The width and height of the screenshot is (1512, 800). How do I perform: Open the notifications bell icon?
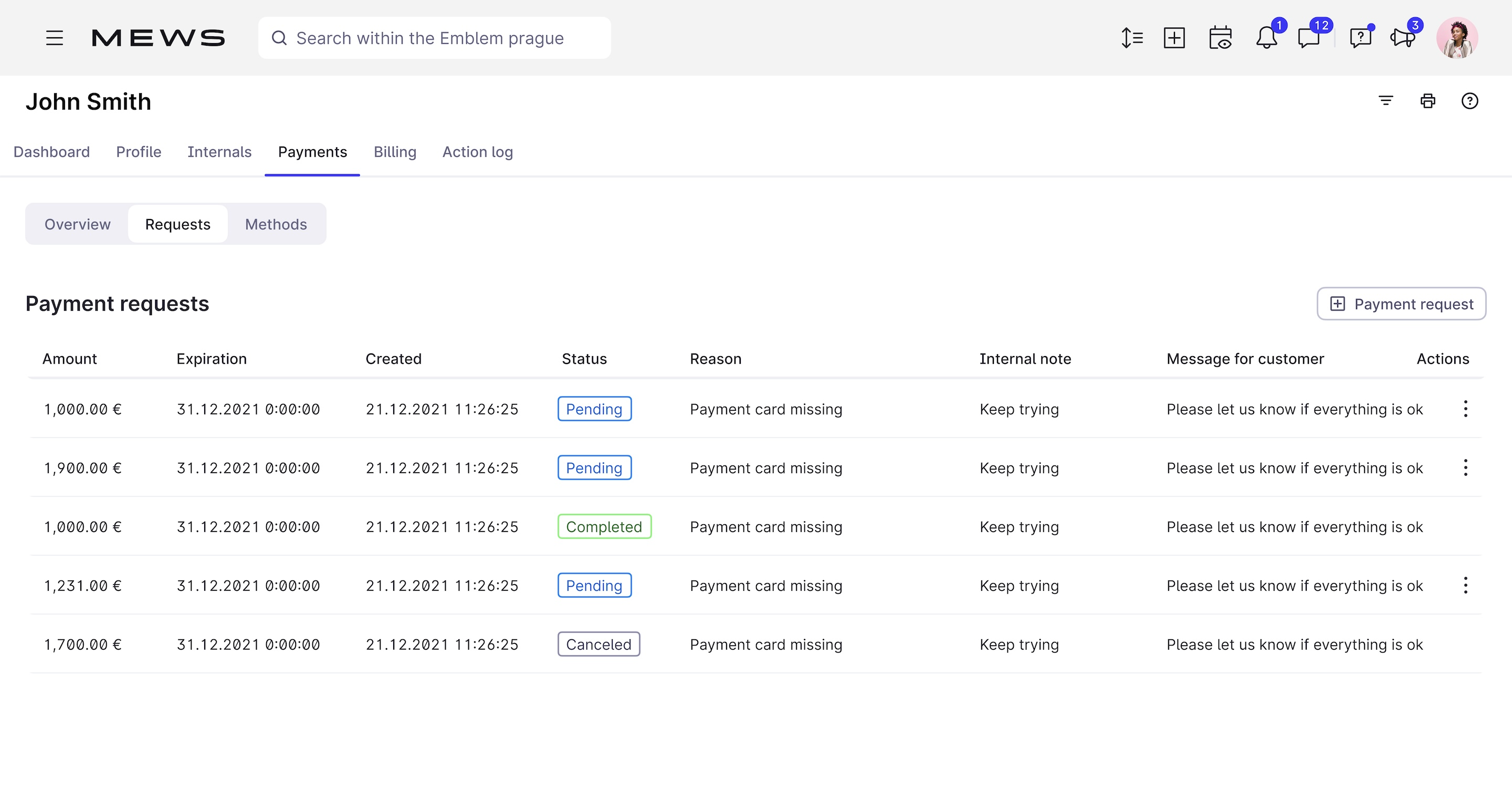pos(1266,38)
